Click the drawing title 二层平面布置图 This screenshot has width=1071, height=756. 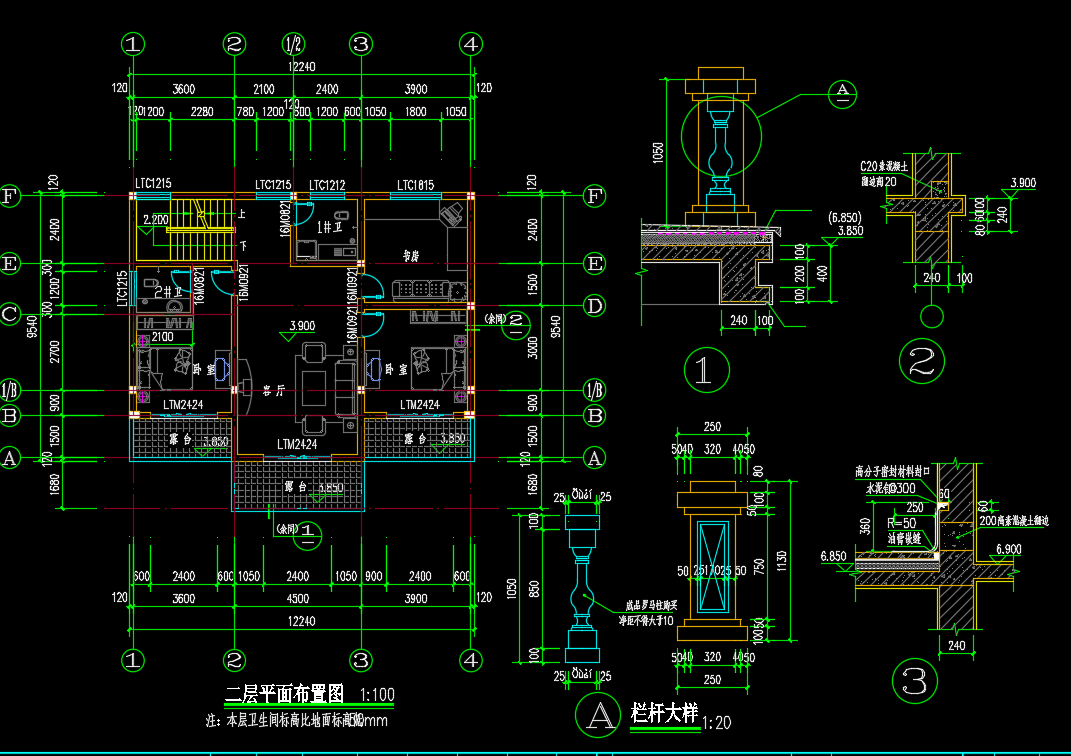(x=284, y=695)
